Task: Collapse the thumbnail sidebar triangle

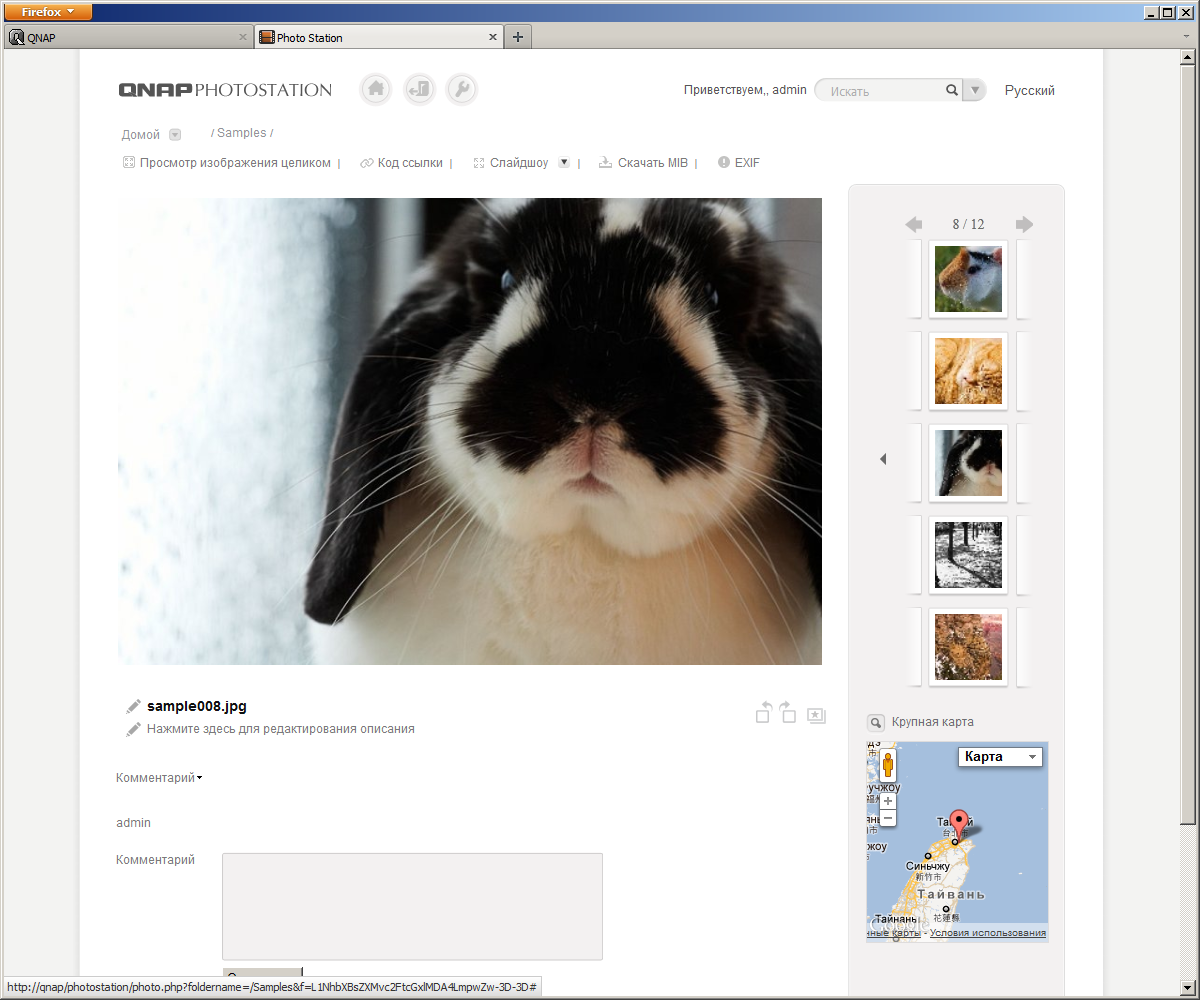Action: pos(883,459)
